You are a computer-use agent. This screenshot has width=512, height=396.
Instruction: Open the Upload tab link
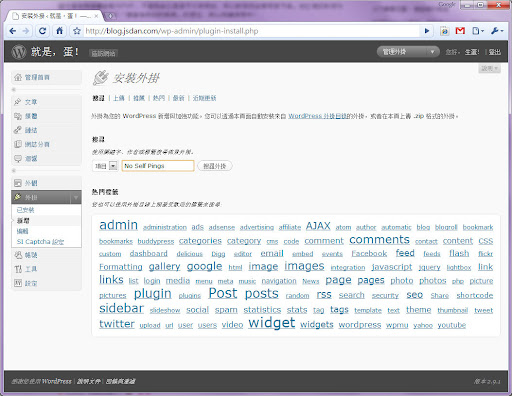(x=119, y=98)
